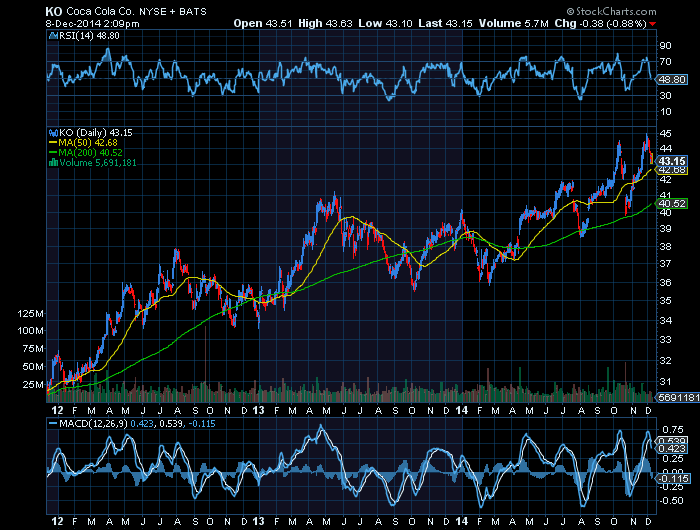Screen dimensions: 700x530
Task: Click the volume bars icon in legend
Action: coord(53,163)
